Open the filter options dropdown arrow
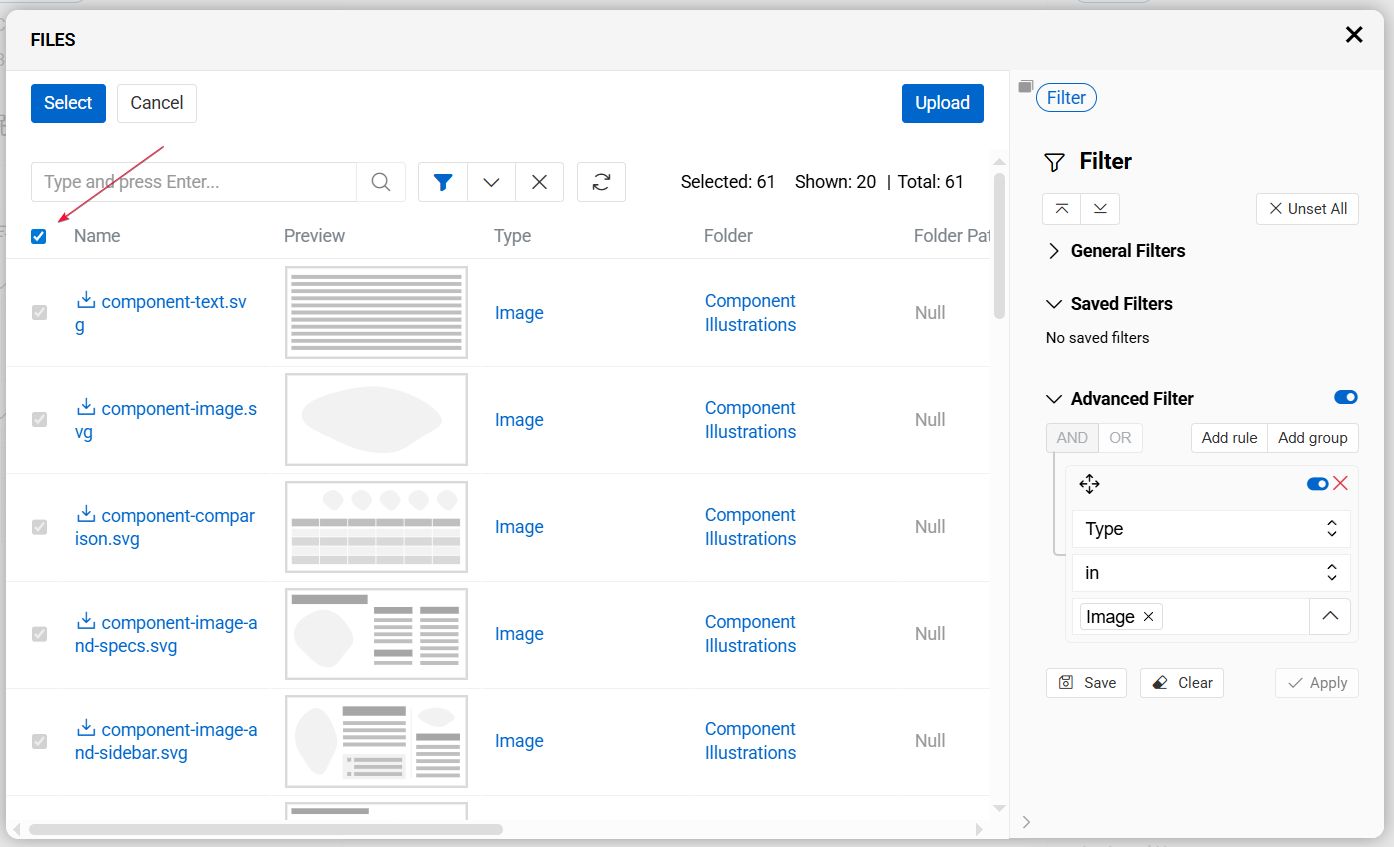 point(491,182)
